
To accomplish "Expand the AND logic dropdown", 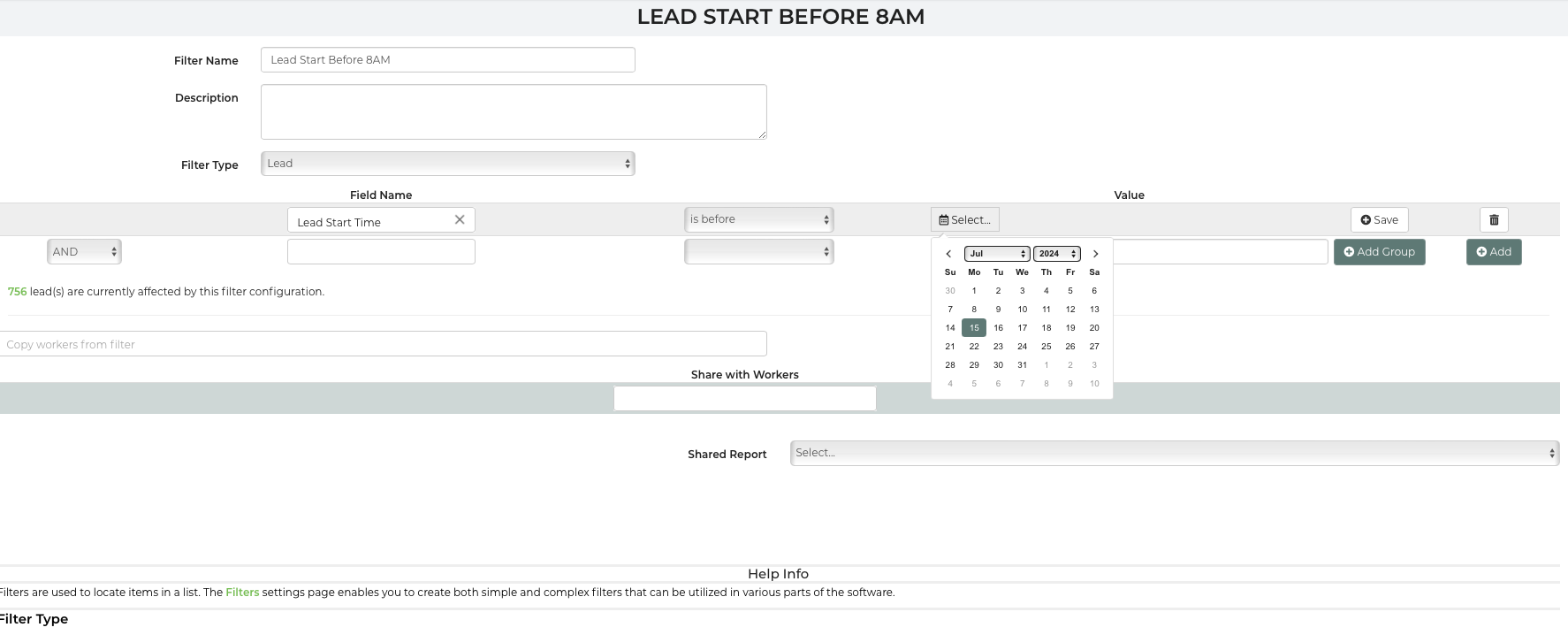I will tap(84, 252).
